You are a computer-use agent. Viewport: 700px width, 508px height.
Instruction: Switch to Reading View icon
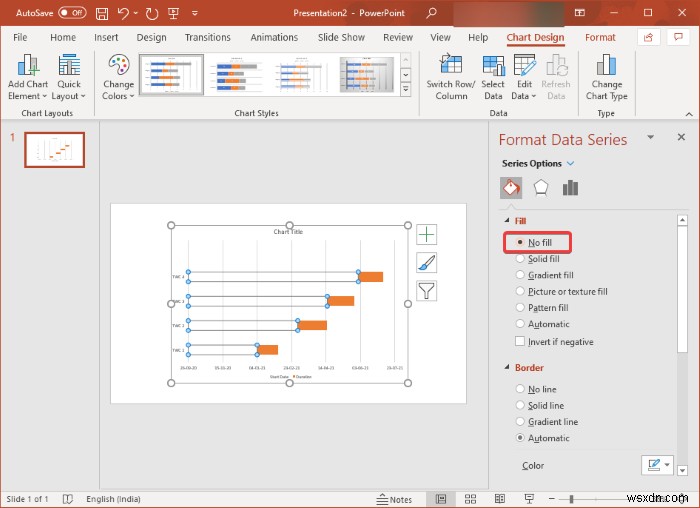coord(500,499)
